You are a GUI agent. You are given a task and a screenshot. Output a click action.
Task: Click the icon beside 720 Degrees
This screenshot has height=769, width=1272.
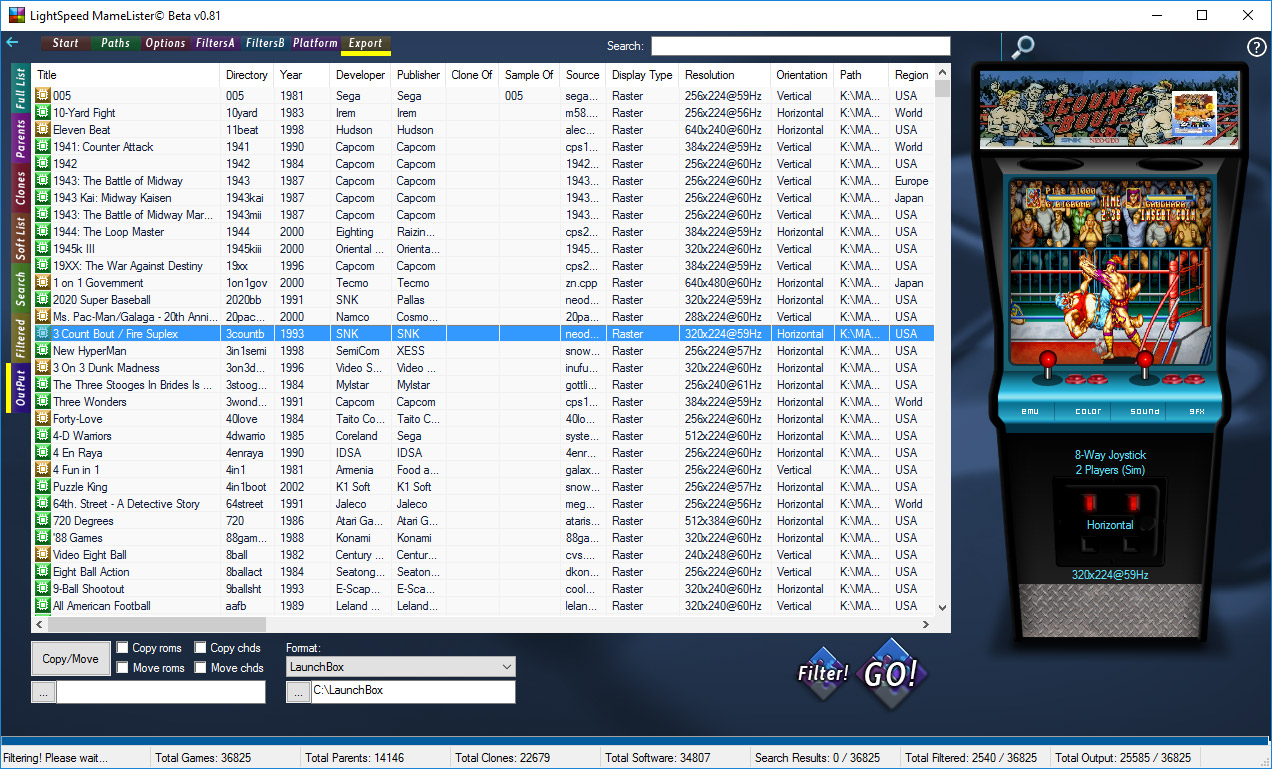(43, 521)
